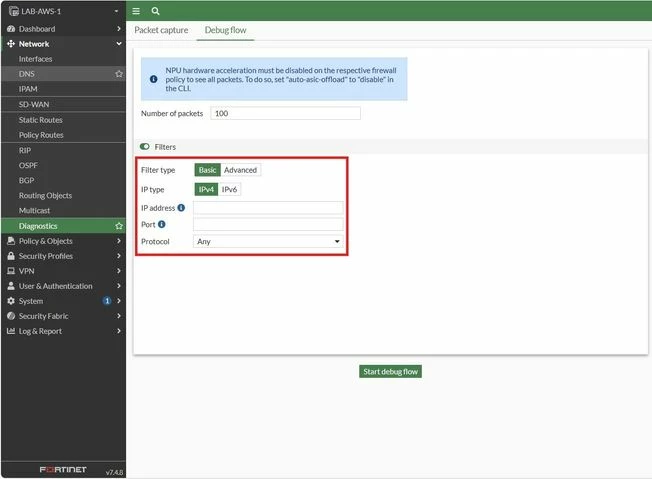
Task: Click the Policy & Objects icon
Action: pos(11,241)
